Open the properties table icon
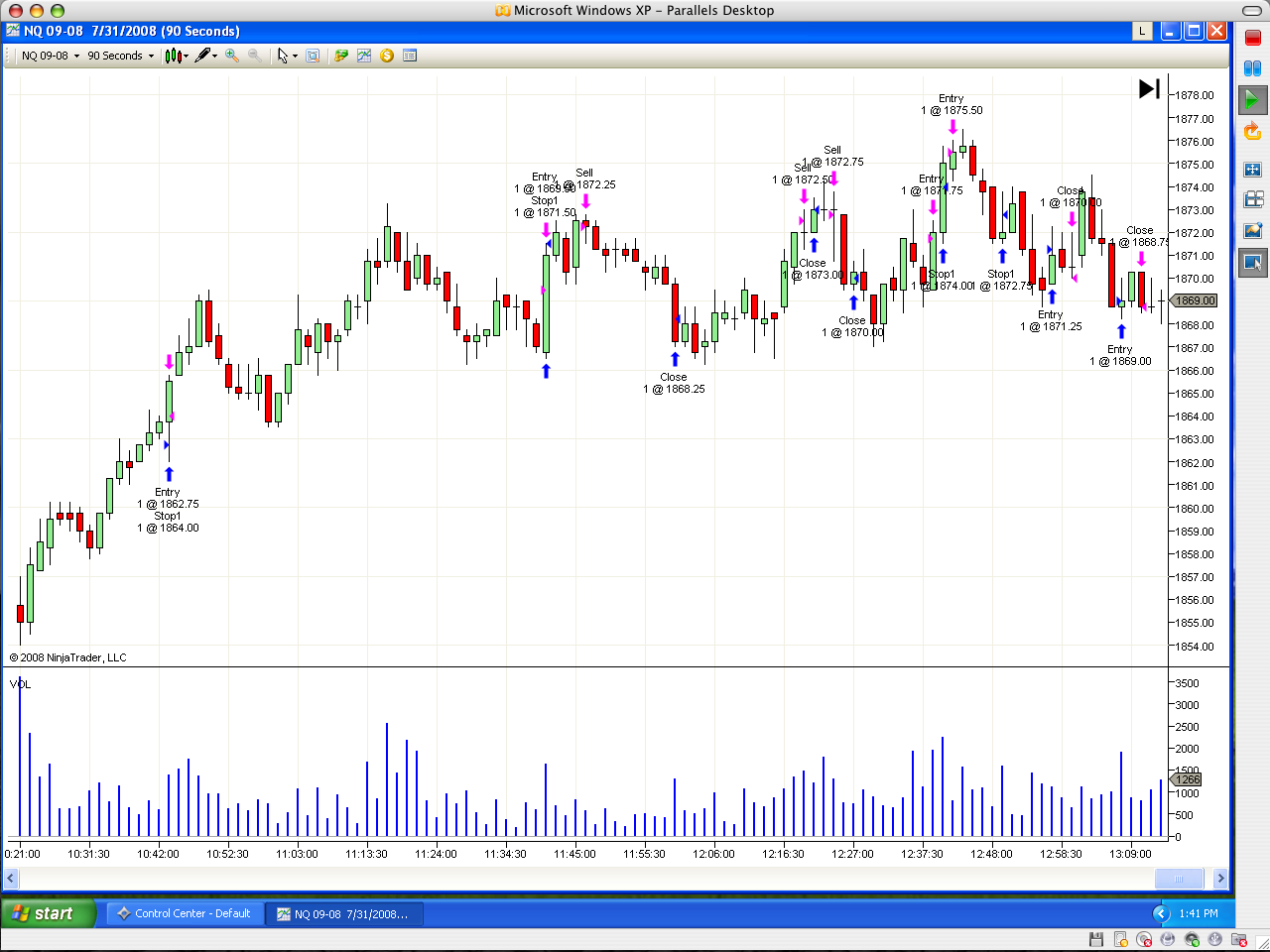Screen dimensions: 1270x952 (x=410, y=56)
